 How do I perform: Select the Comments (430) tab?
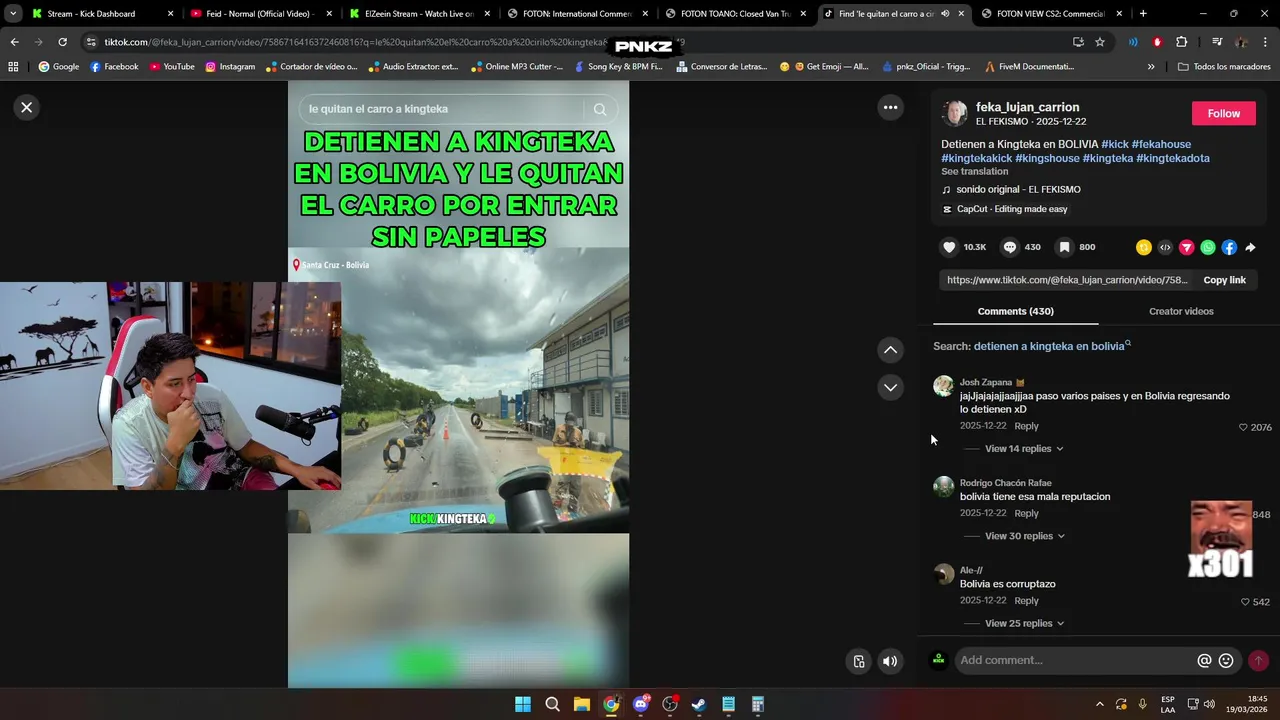[1015, 311]
